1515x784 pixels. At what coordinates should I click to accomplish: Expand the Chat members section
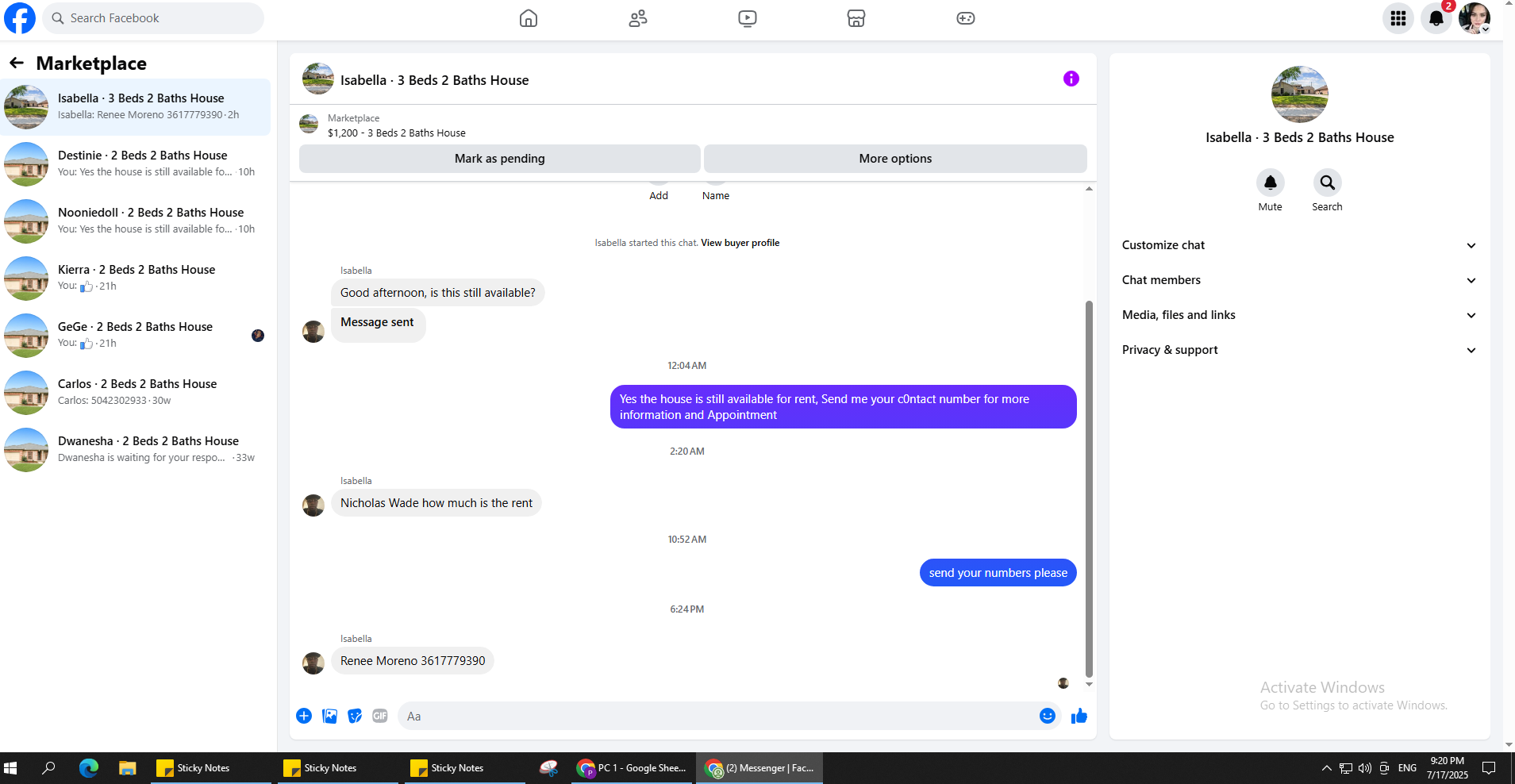[x=1299, y=280]
